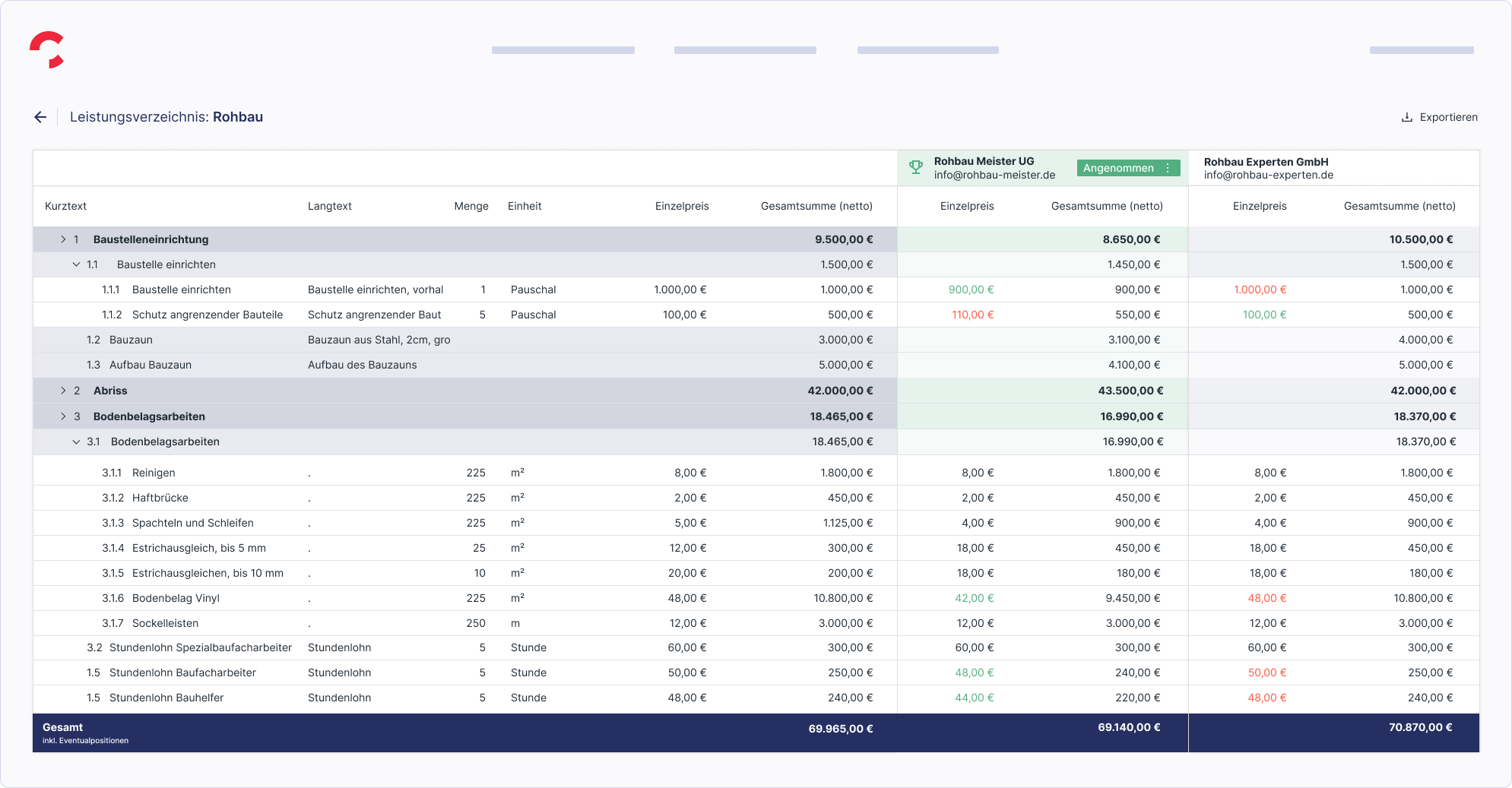
Task: Click red 1.000,00 € Experten unit price
Action: (x=1260, y=290)
